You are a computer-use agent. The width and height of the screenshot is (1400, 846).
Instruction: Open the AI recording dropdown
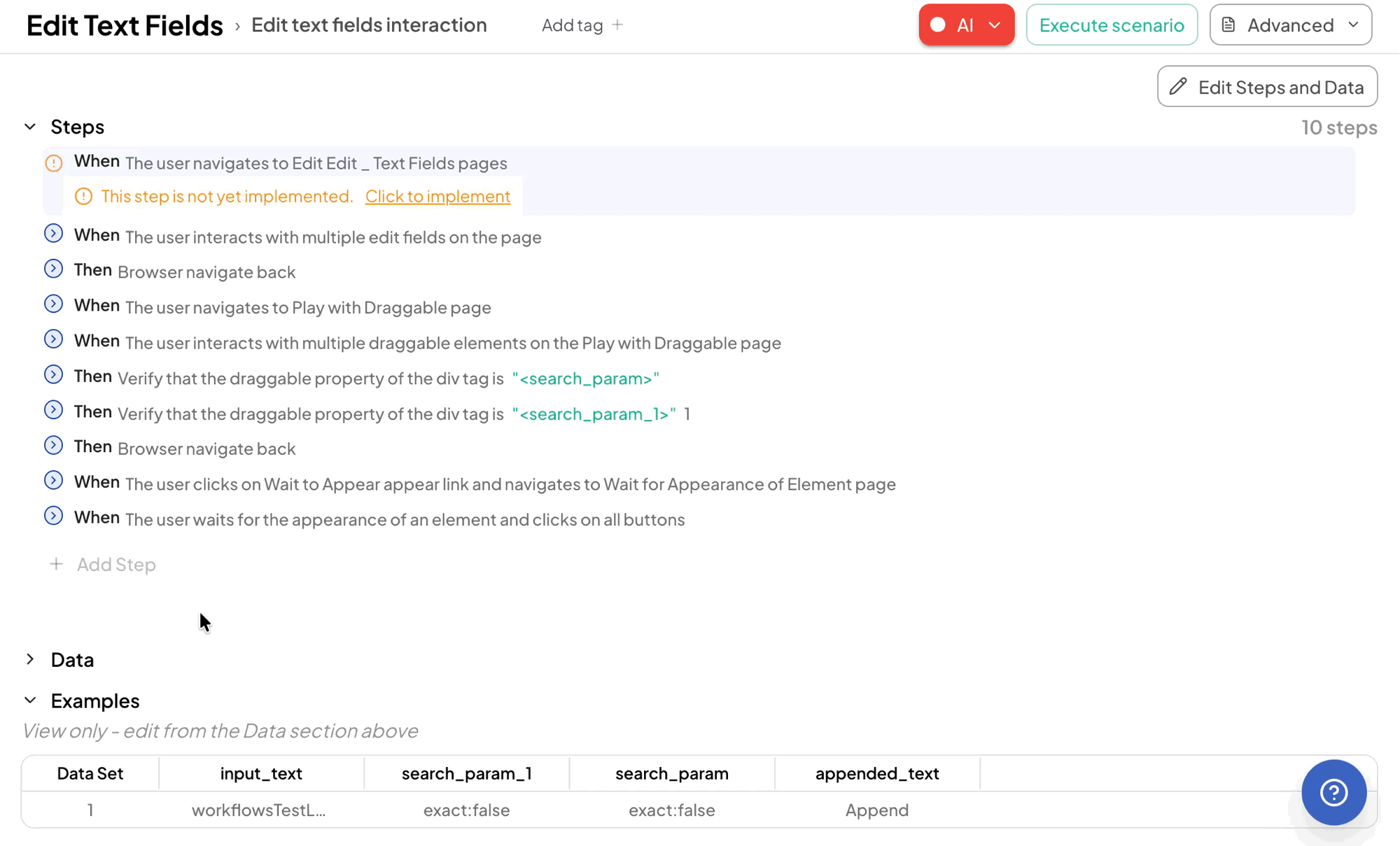[994, 25]
